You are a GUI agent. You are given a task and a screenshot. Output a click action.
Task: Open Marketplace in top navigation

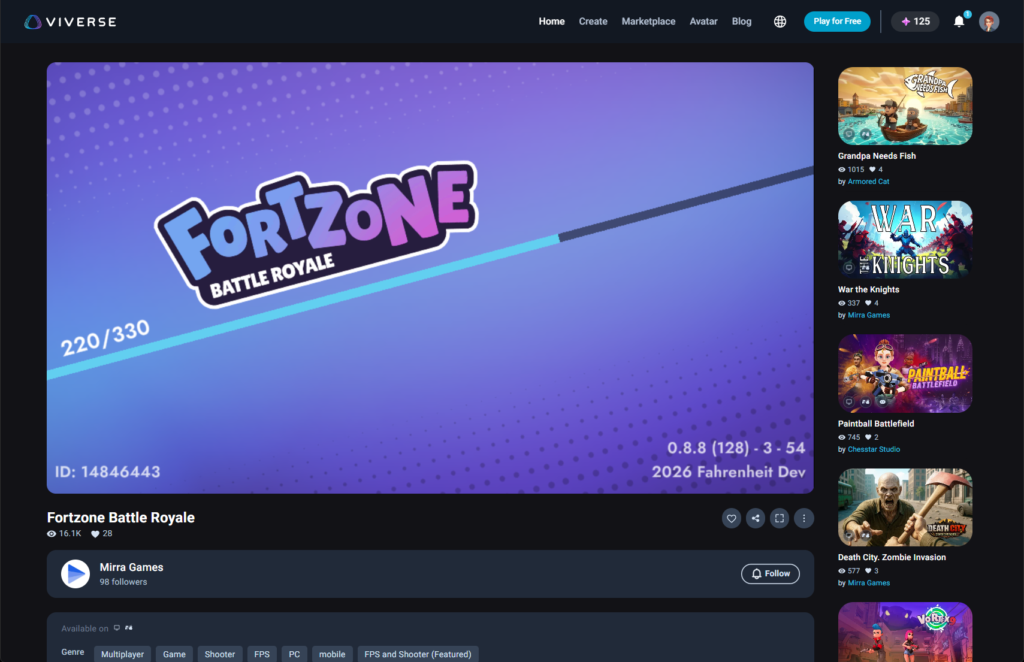tap(648, 22)
